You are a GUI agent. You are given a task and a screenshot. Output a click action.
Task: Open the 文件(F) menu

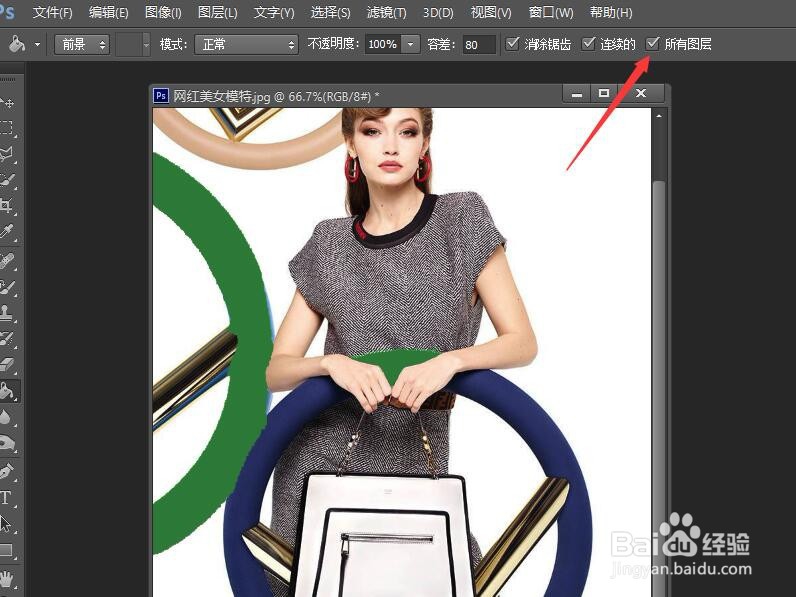[x=52, y=12]
